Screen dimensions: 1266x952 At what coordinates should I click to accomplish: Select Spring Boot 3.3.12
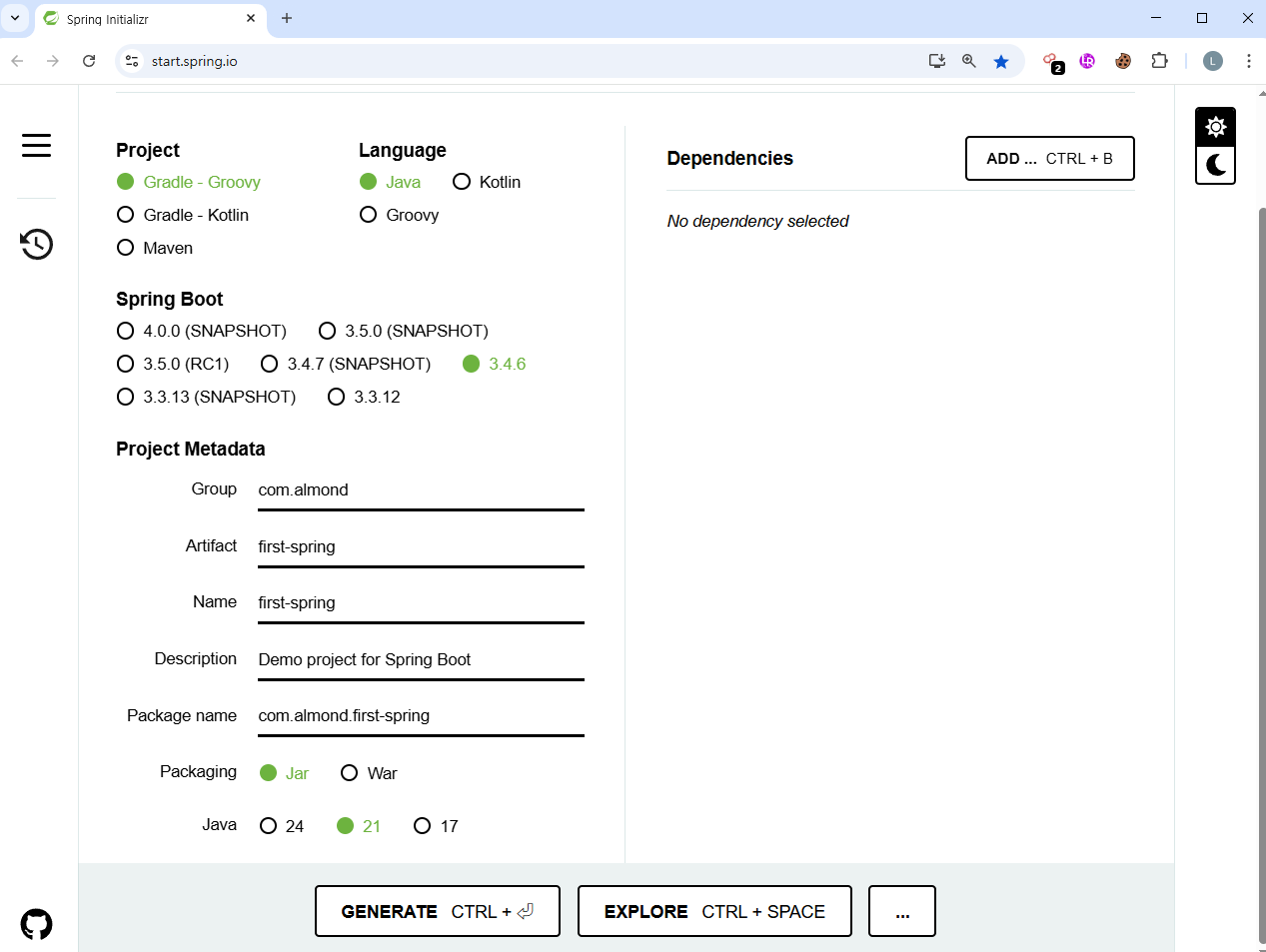pyautogui.click(x=365, y=397)
